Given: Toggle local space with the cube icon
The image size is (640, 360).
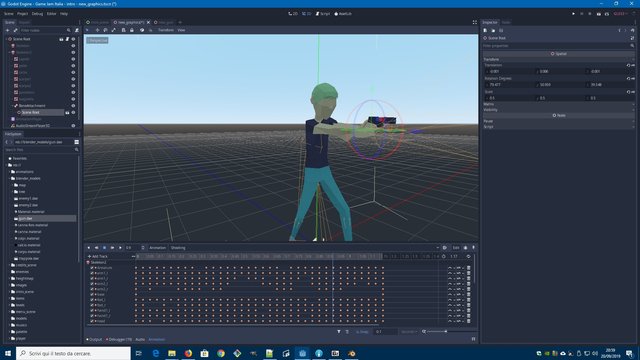Looking at the screenshot, I should (142, 30).
